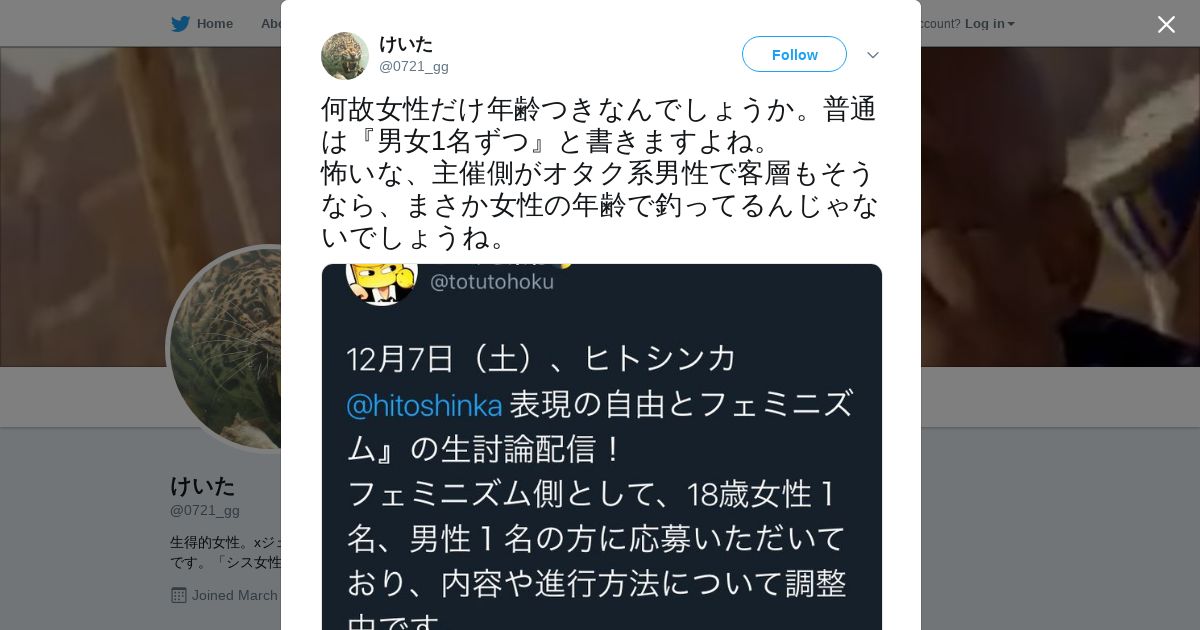1200x630 pixels.
Task: Click the @0721_gg handle under the profile name
Action: tap(205, 510)
